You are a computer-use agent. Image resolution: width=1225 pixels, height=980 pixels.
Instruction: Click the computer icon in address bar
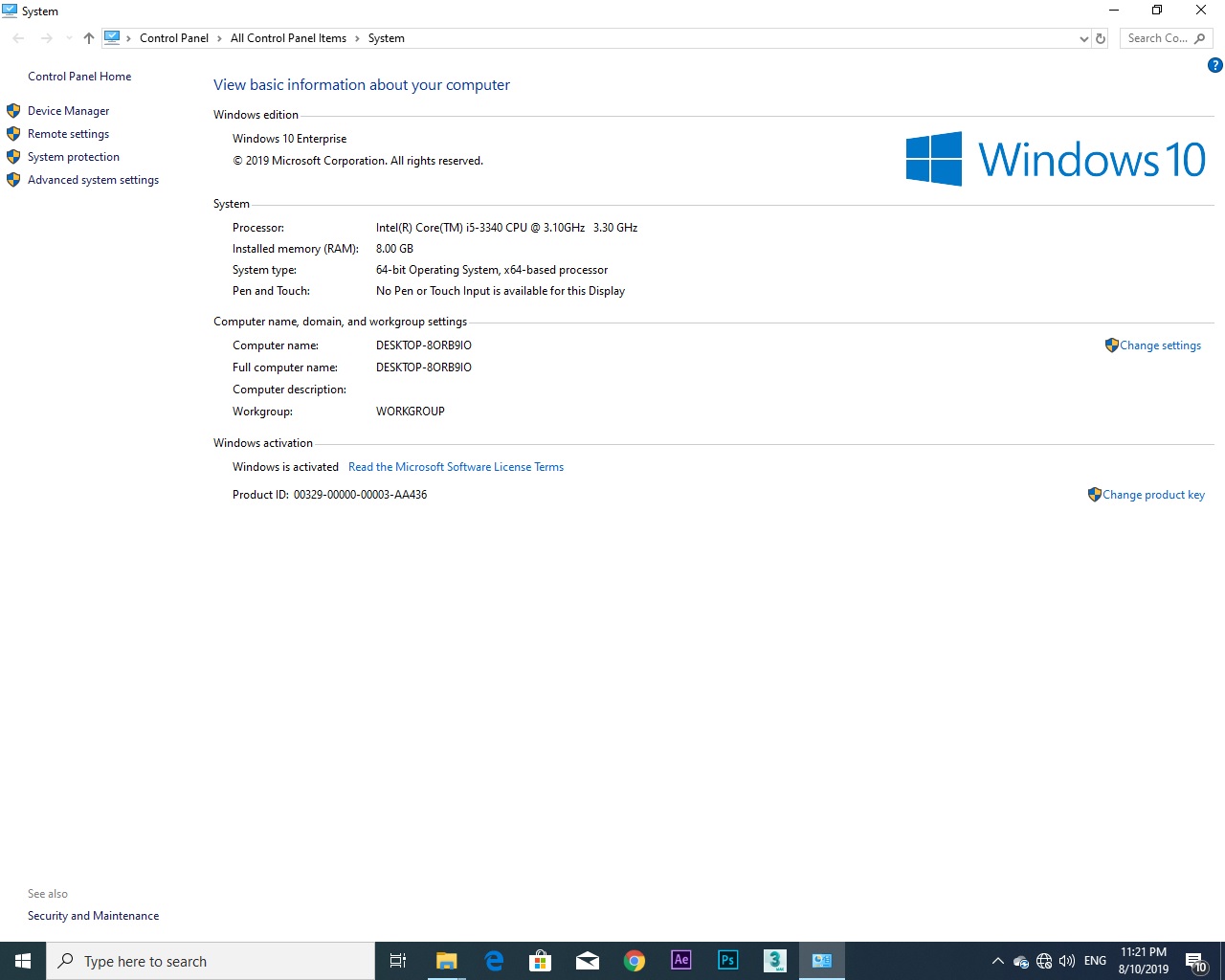point(112,38)
